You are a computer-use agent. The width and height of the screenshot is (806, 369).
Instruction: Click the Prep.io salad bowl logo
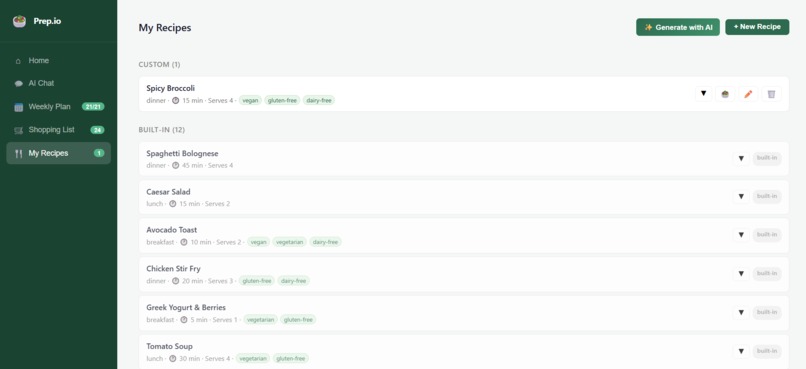[20, 21]
